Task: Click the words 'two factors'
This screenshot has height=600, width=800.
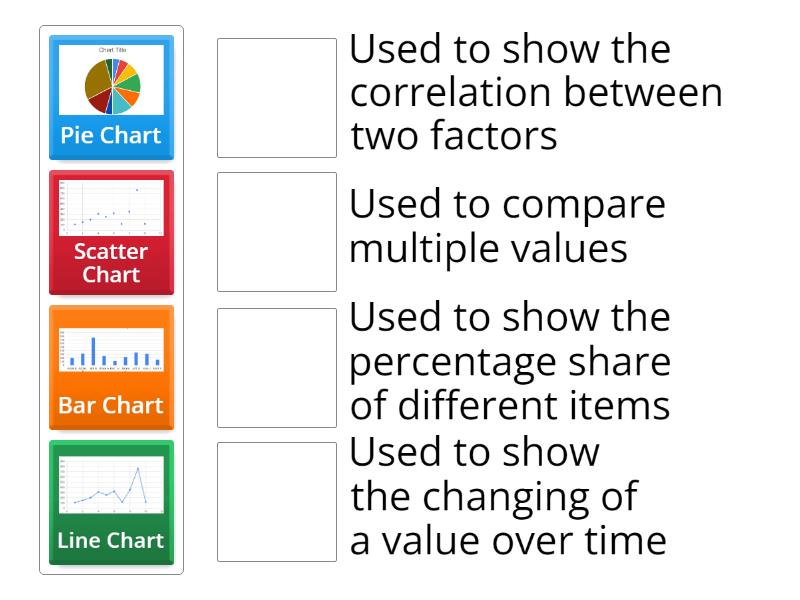Action: coord(453,136)
